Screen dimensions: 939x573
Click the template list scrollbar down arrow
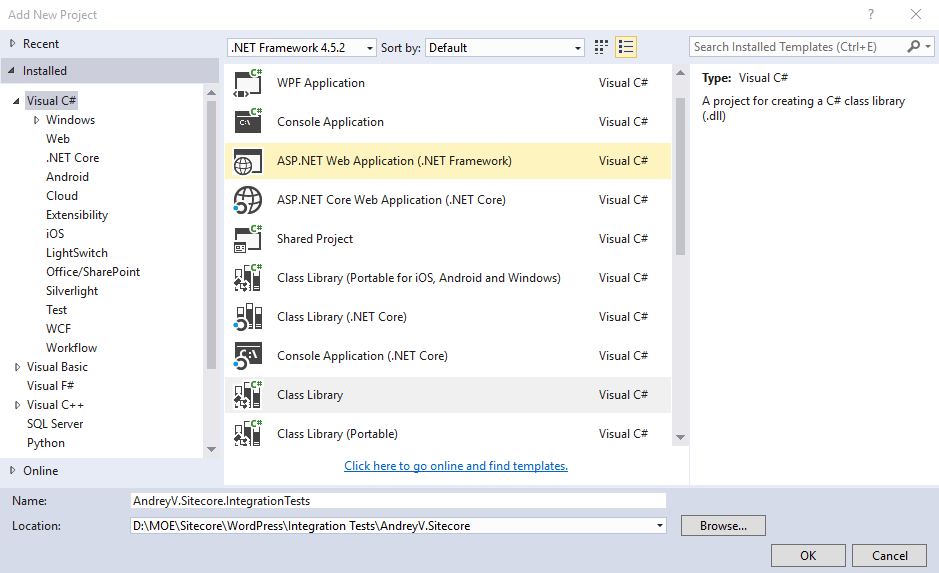point(680,437)
